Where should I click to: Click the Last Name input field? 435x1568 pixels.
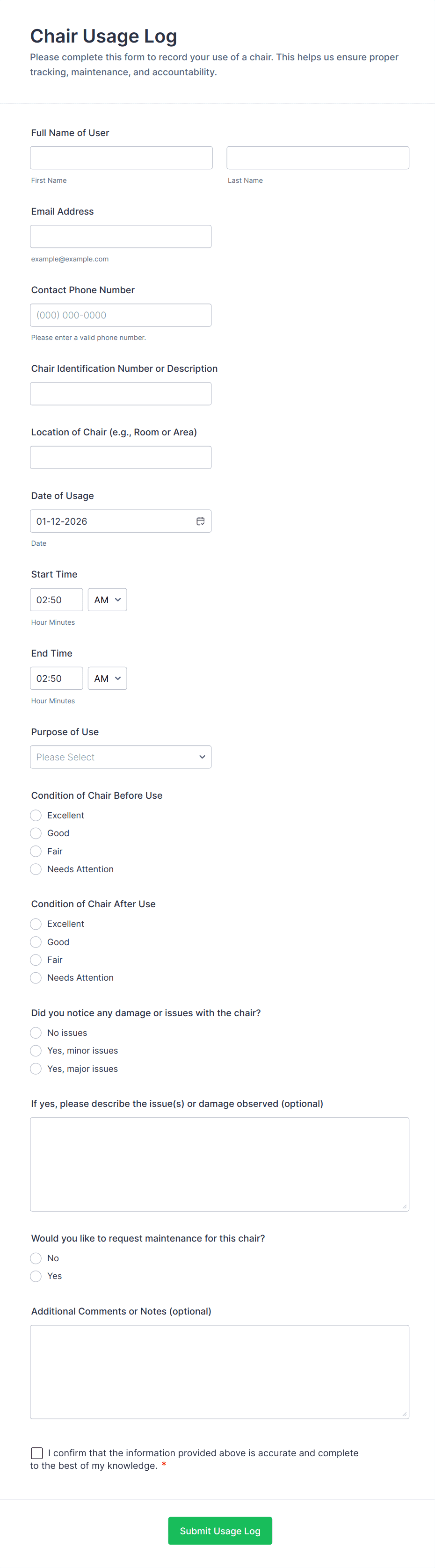[318, 158]
